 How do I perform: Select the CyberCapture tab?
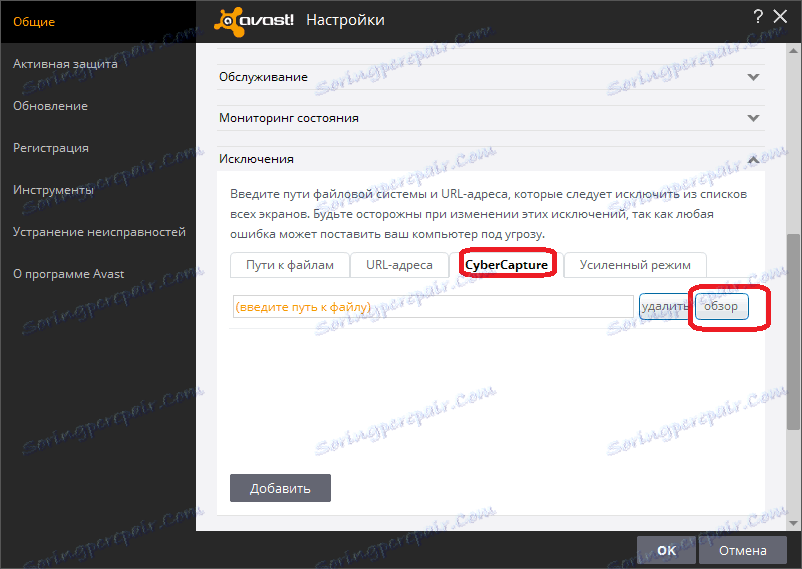(x=506, y=265)
